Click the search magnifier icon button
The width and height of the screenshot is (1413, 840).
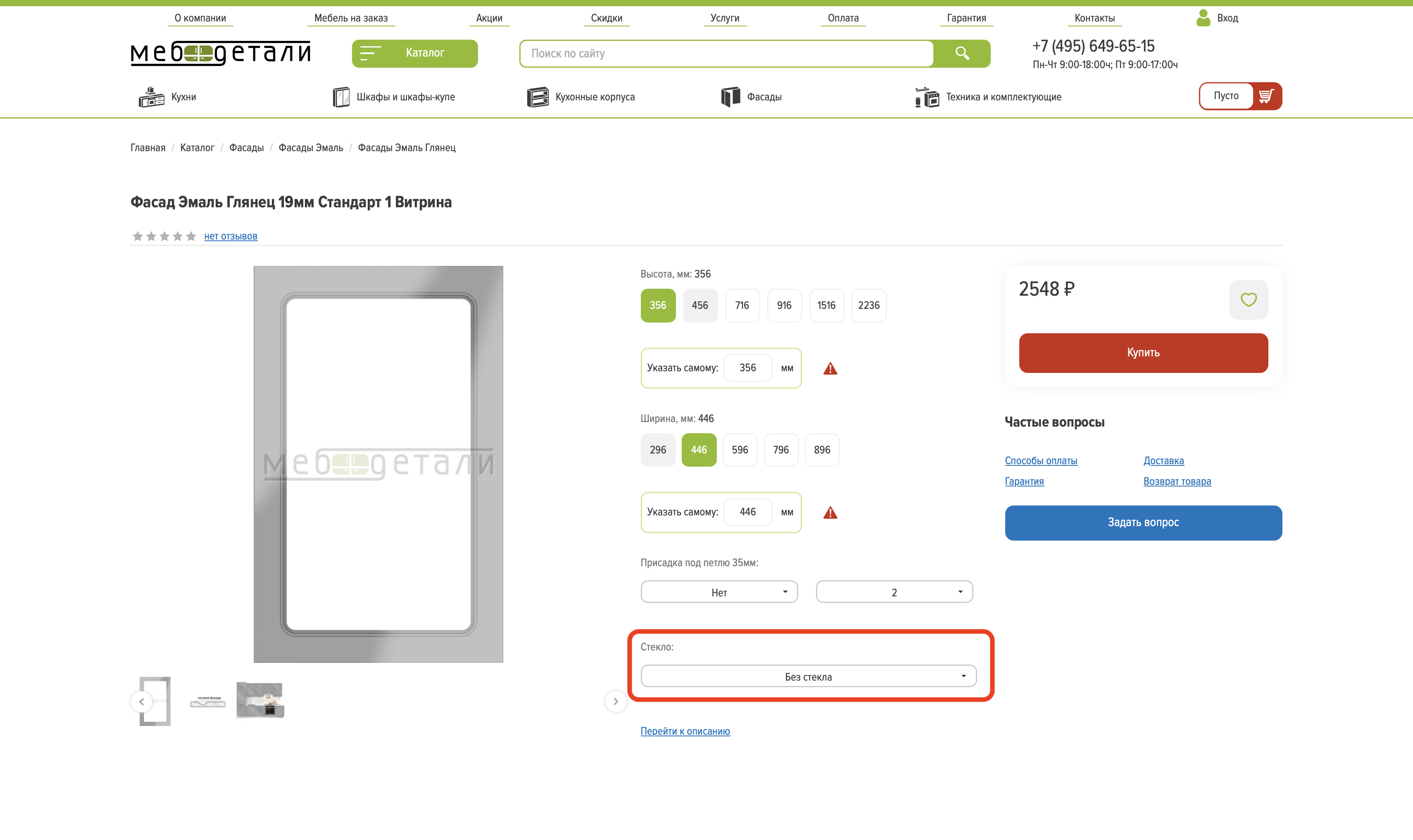pos(962,53)
